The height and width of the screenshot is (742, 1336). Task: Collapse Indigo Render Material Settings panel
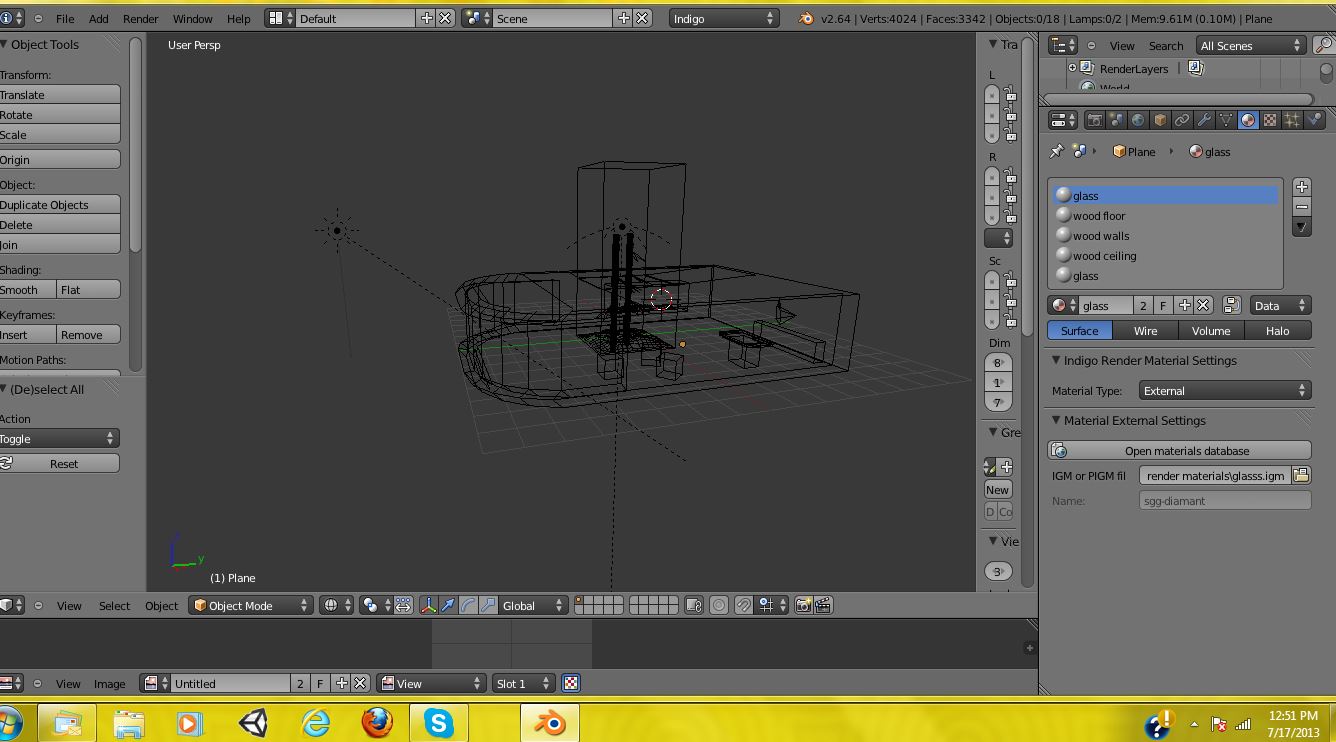1057,360
